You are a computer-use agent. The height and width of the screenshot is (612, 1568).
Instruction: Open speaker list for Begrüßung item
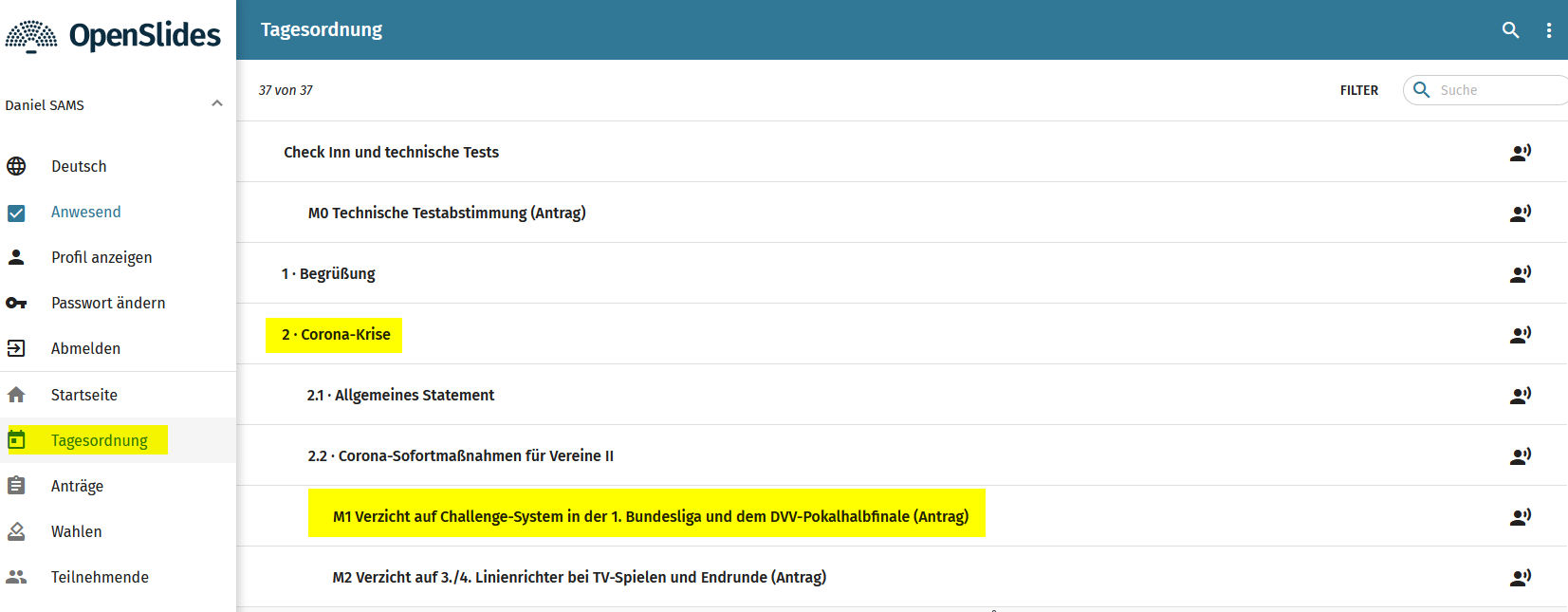tap(1520, 273)
